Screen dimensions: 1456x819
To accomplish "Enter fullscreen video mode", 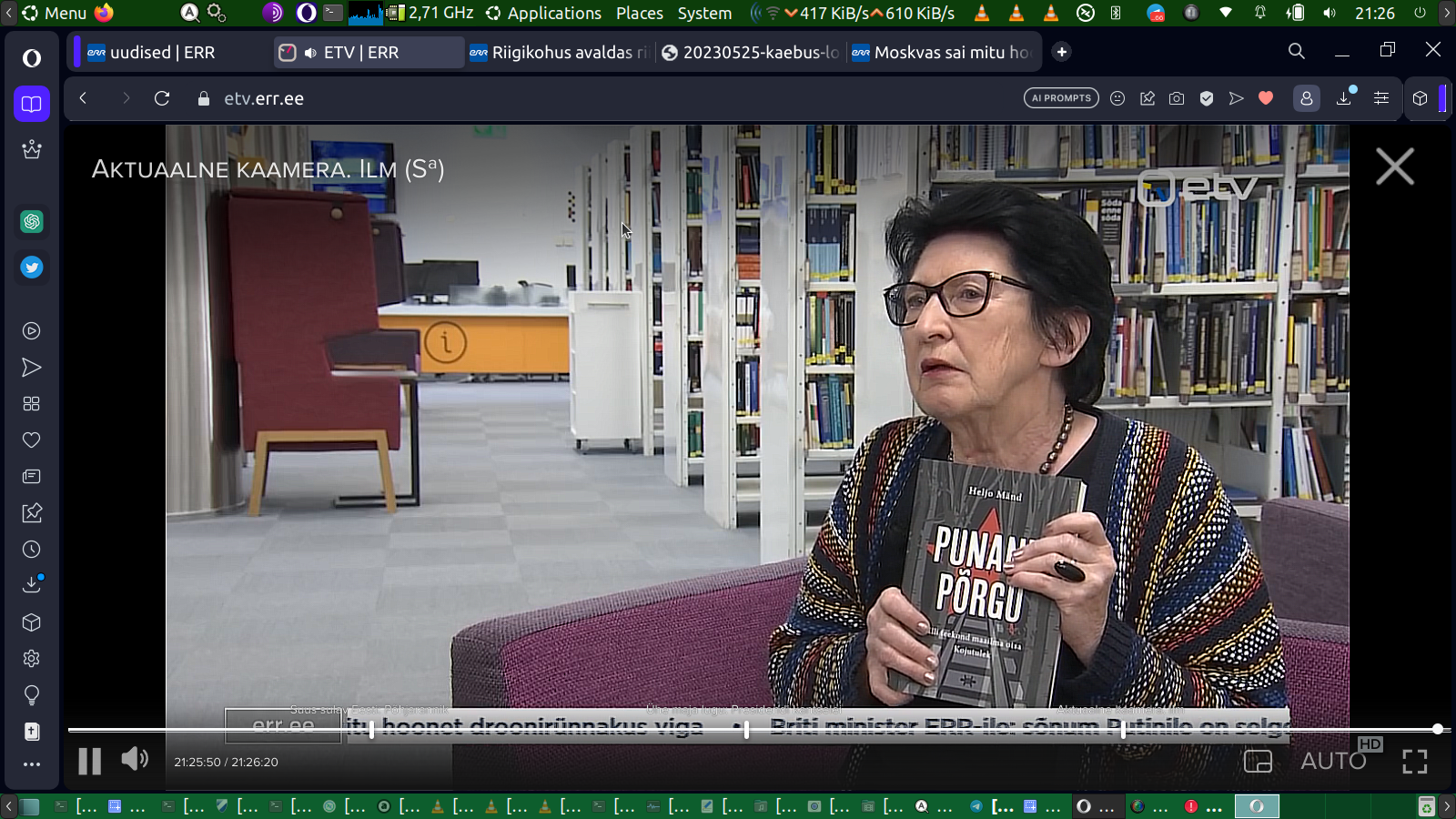I will pyautogui.click(x=1414, y=762).
